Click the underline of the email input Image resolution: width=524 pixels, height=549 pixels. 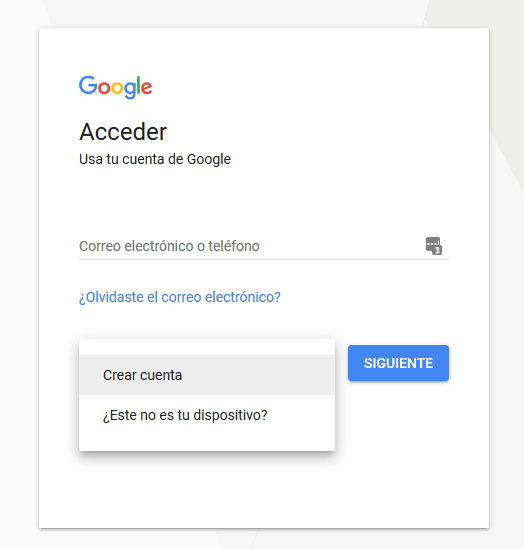pos(264,259)
